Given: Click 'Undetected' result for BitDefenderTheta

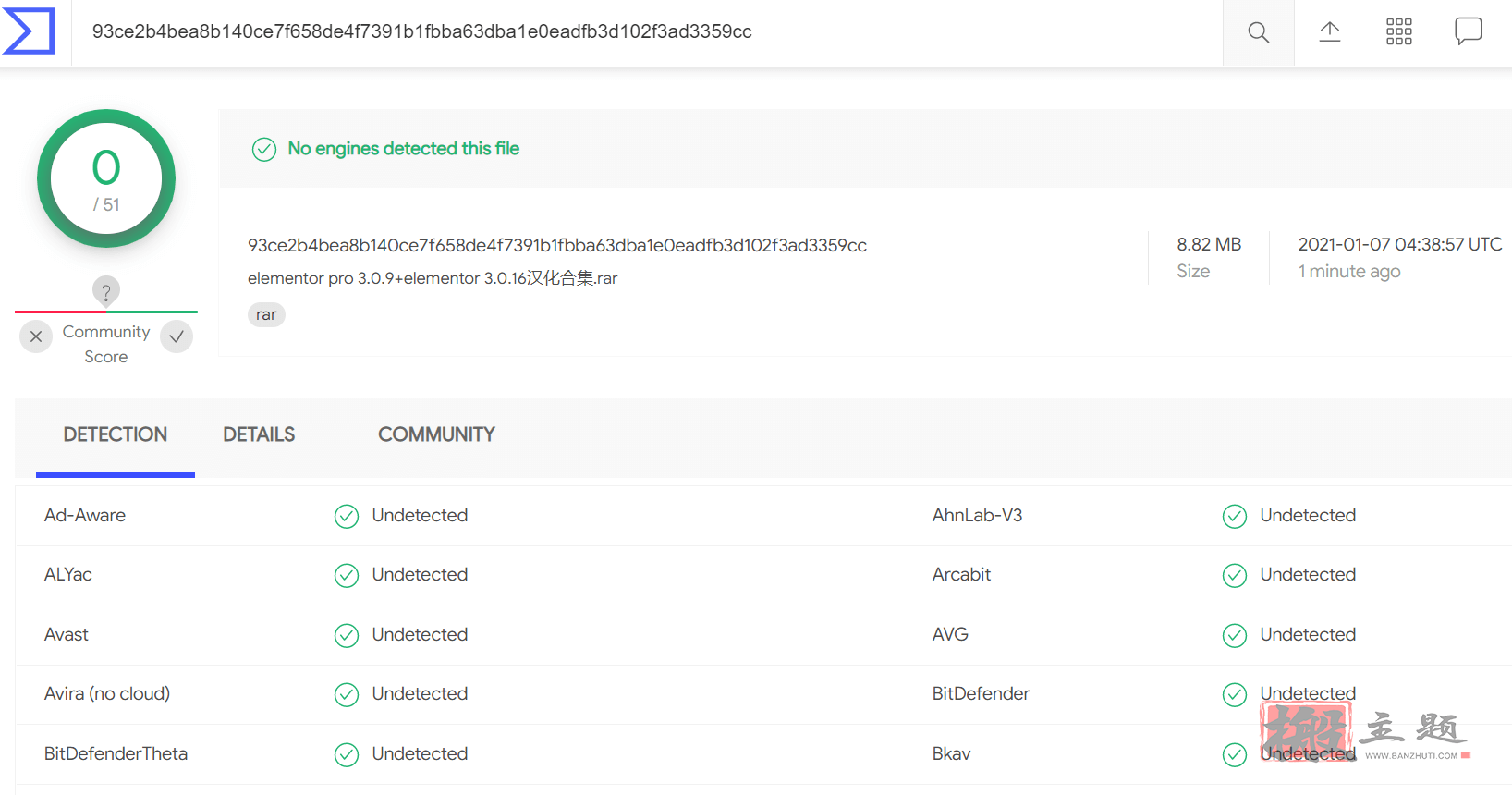Looking at the screenshot, I should tap(420, 754).
